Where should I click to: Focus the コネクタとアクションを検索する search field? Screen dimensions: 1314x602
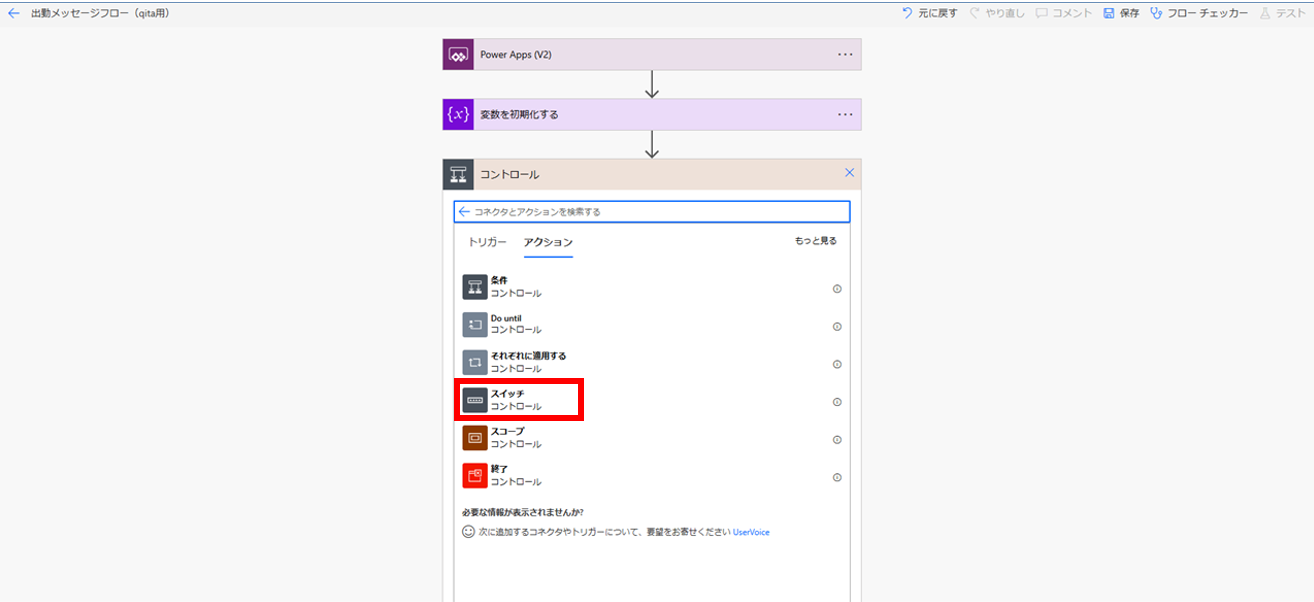tap(652, 212)
